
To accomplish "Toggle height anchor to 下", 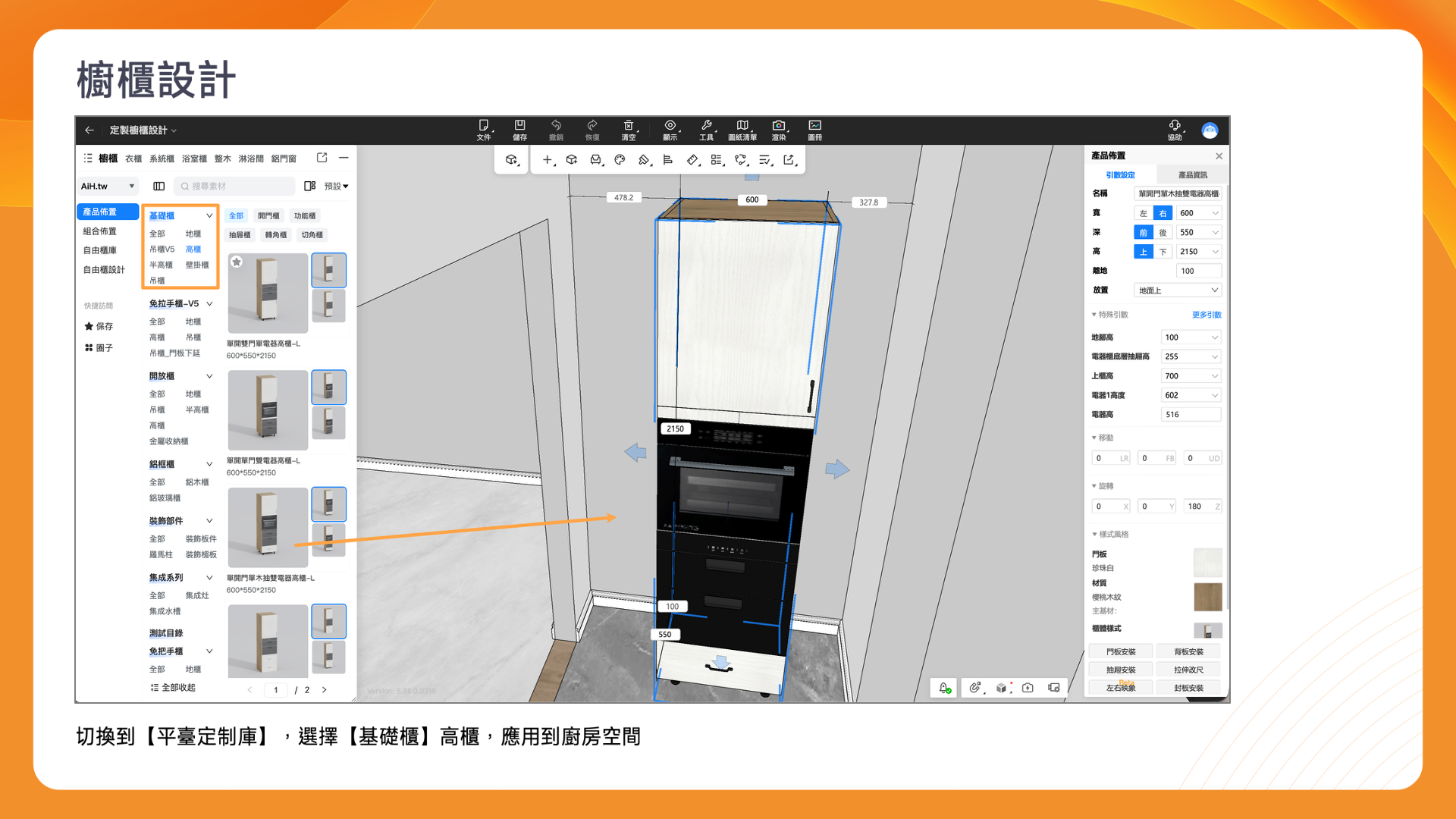I will coord(1163,252).
